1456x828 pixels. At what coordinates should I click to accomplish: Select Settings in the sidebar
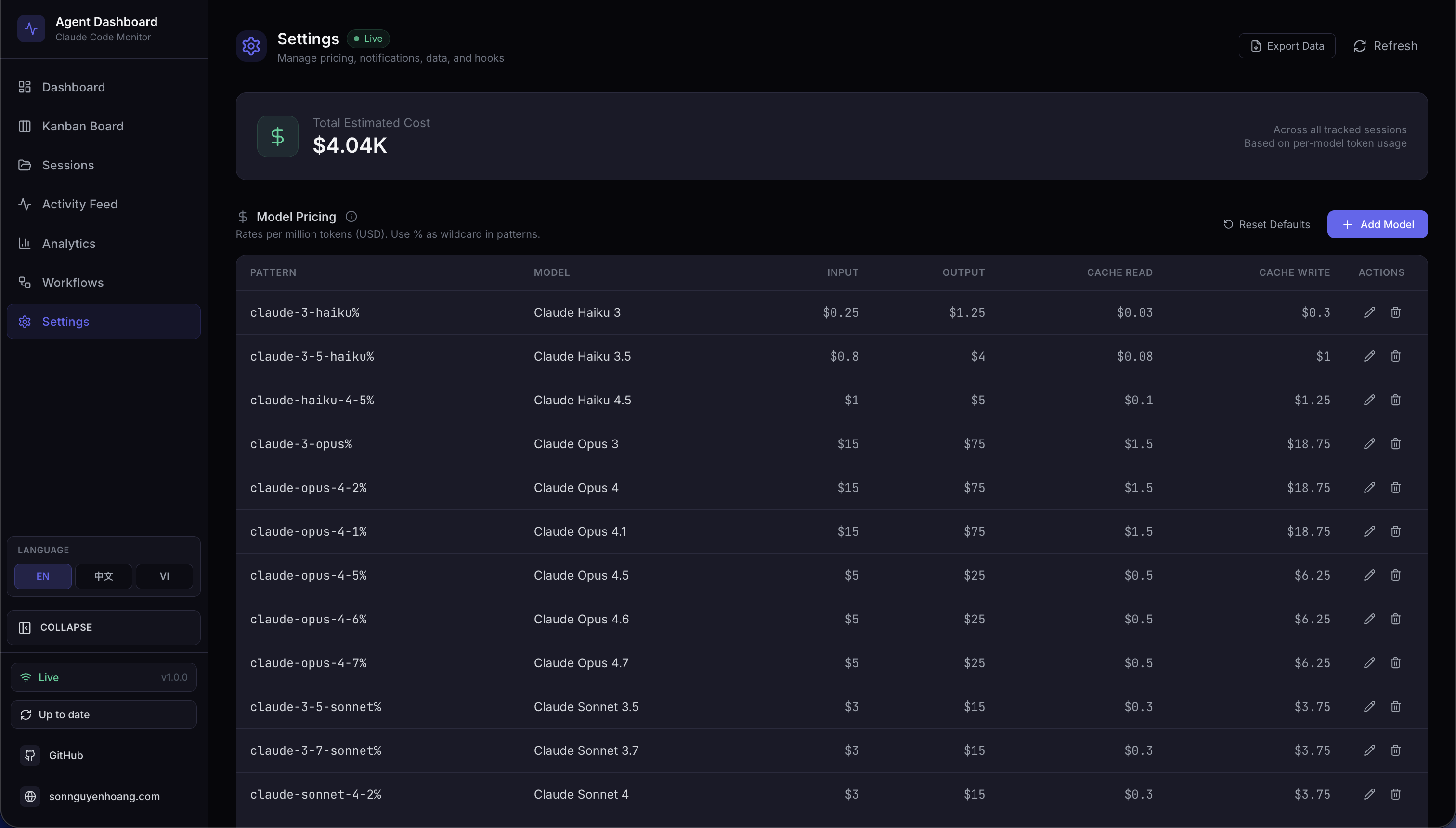pos(104,321)
